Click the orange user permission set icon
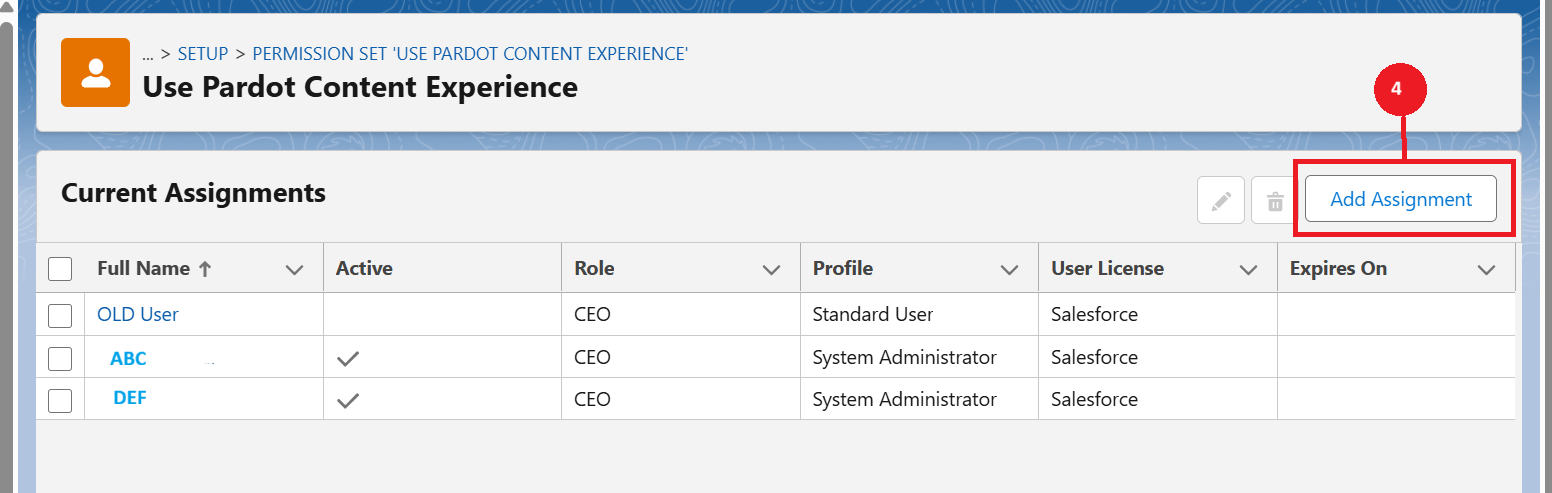 (x=96, y=72)
